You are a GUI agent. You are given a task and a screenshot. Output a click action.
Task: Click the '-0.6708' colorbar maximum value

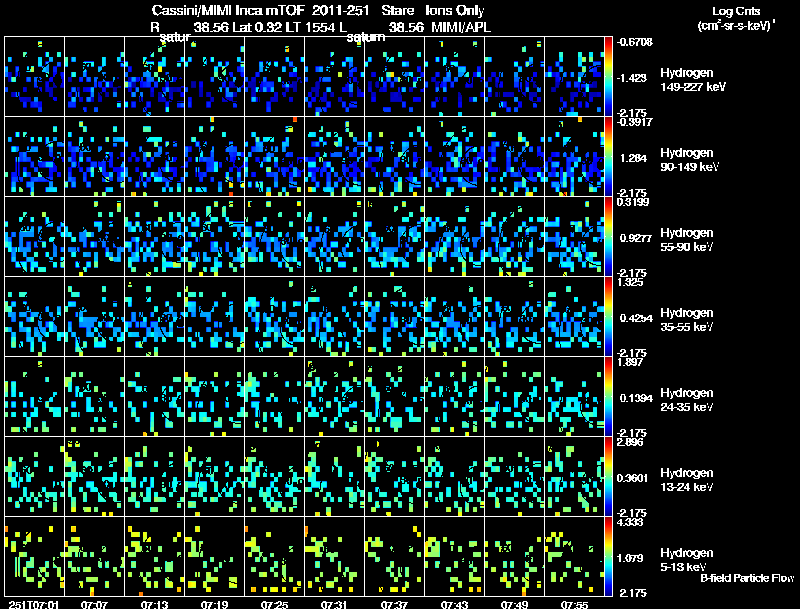pos(635,42)
